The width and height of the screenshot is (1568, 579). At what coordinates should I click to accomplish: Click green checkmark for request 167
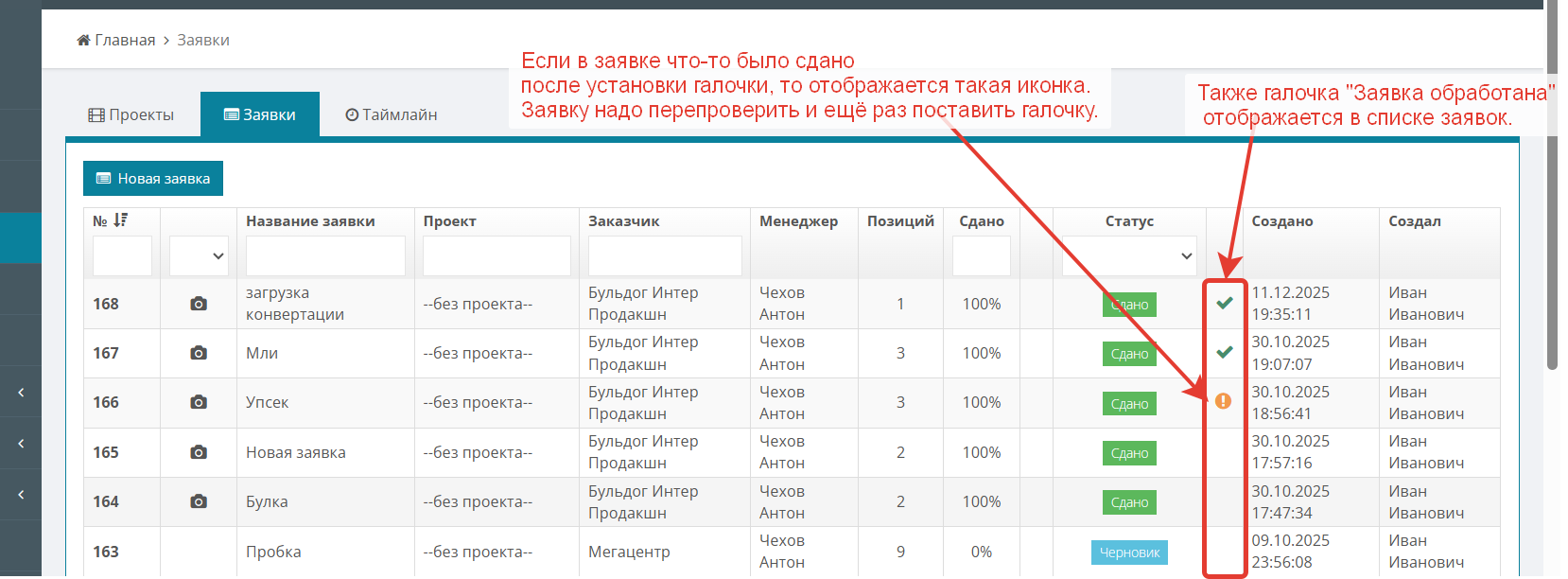click(x=1225, y=352)
